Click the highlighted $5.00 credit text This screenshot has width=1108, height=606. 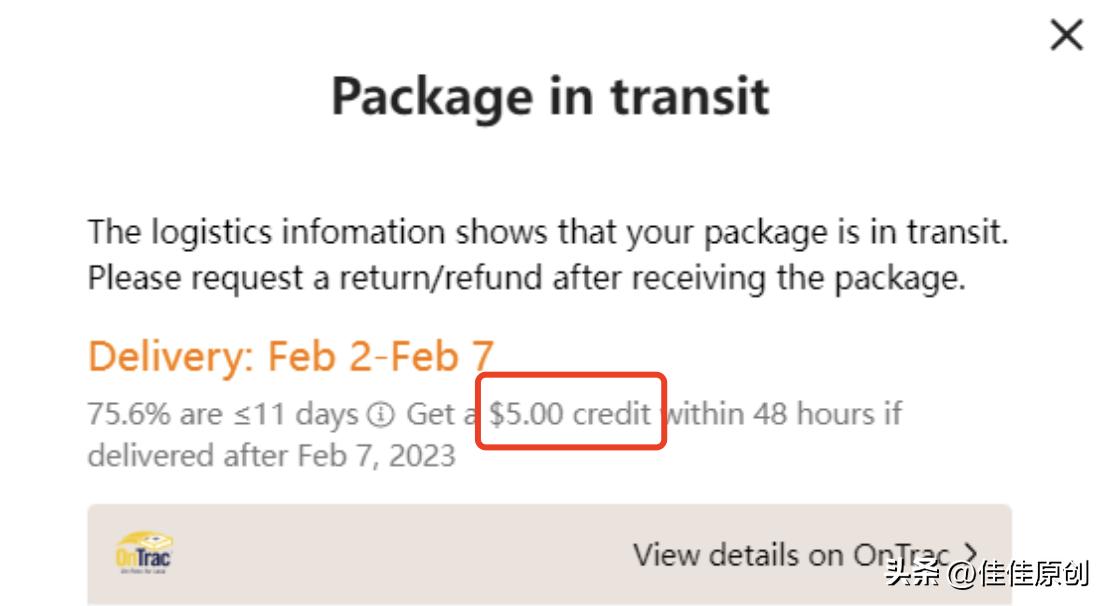pyautogui.click(x=570, y=413)
